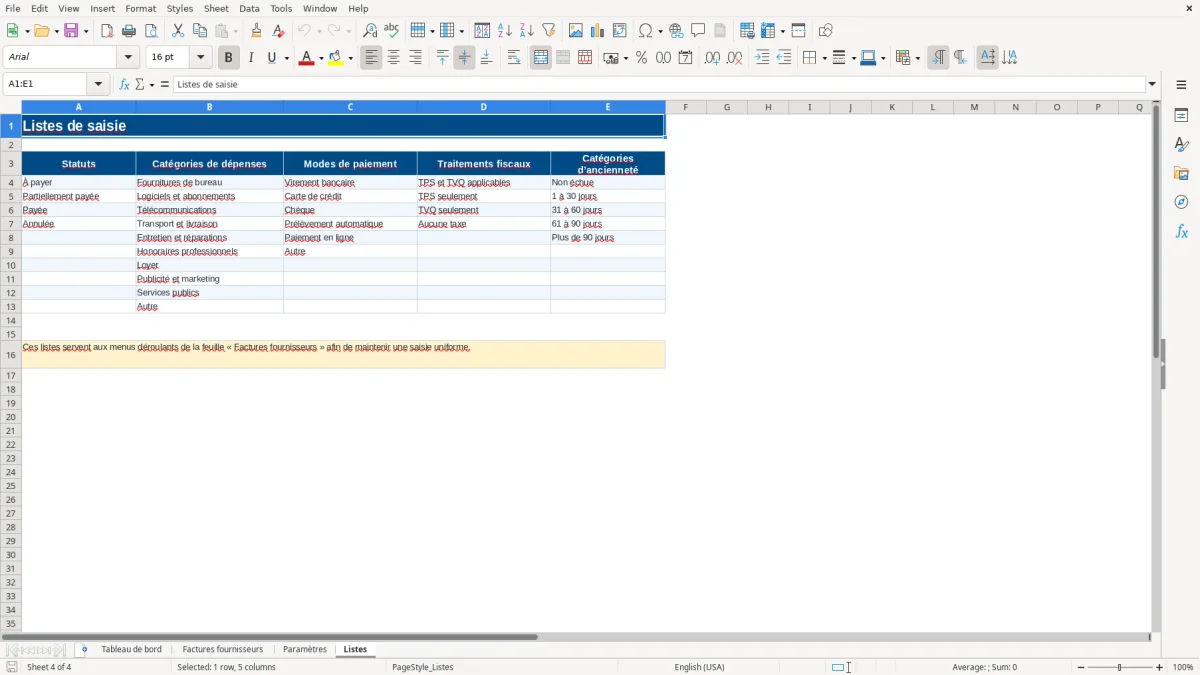The image size is (1200, 675).
Task: Expand the Font Name dropdown
Action: (x=128, y=58)
